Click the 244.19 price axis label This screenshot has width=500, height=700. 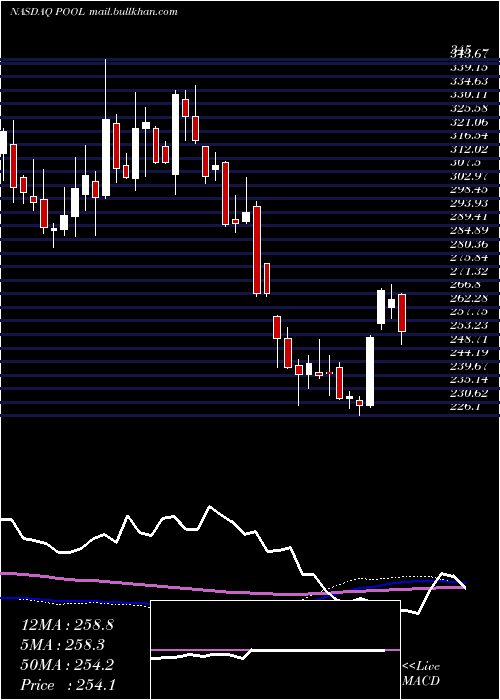[x=469, y=352]
